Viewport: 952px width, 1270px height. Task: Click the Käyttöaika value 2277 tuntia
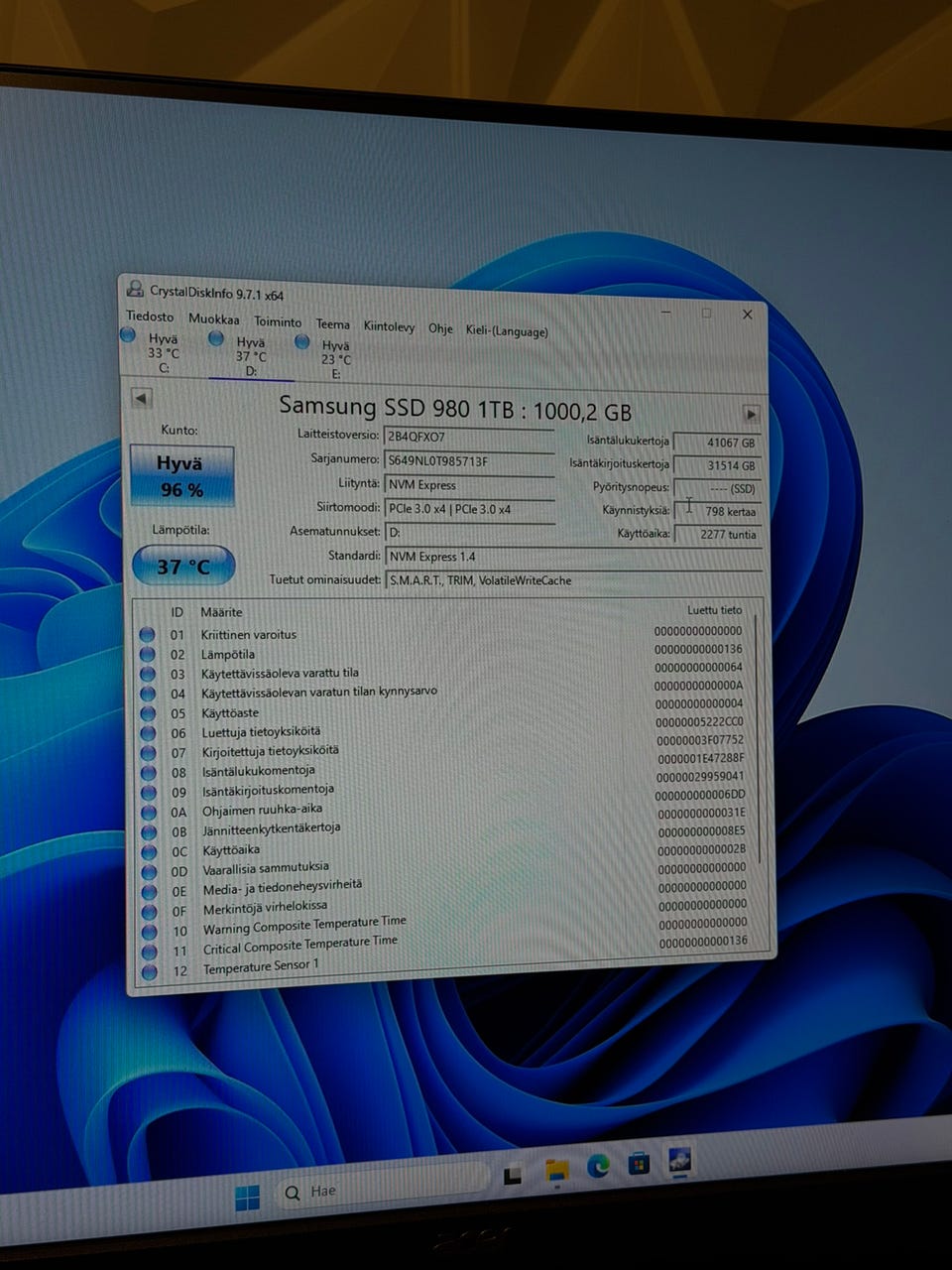(717, 535)
